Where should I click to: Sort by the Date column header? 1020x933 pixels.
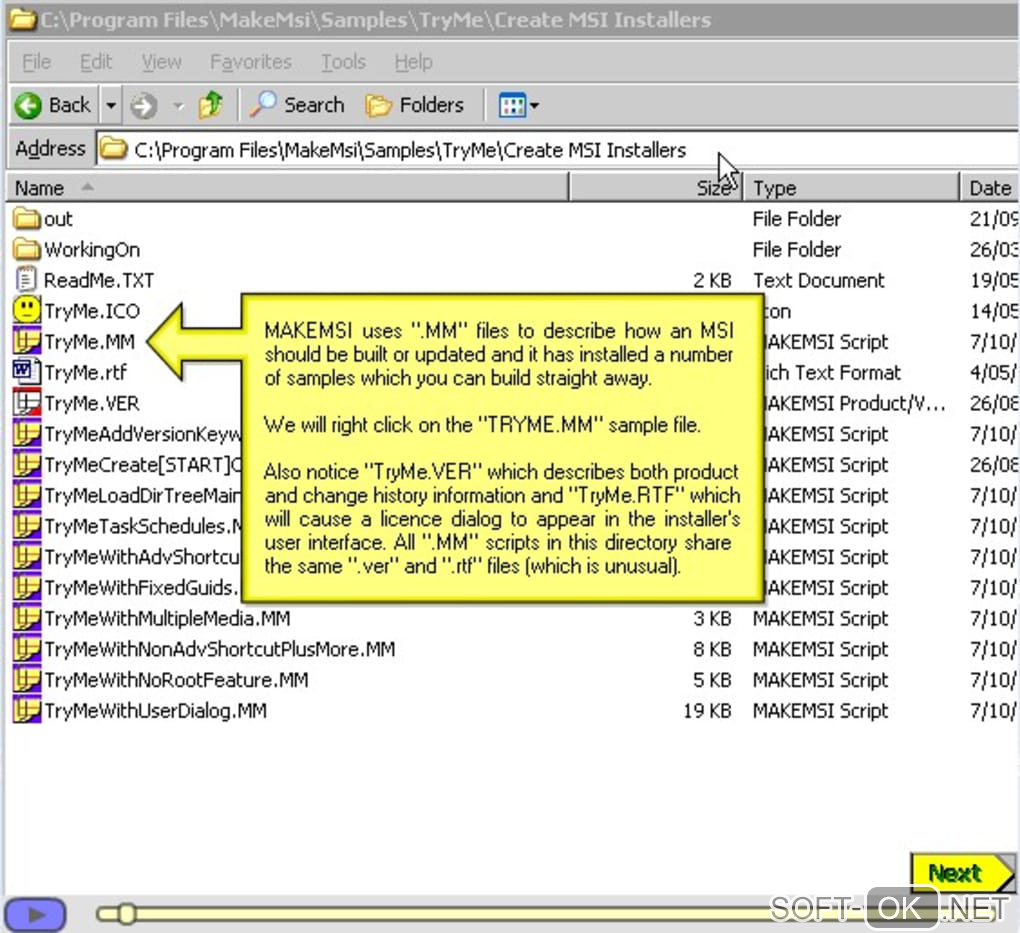[x=990, y=188]
